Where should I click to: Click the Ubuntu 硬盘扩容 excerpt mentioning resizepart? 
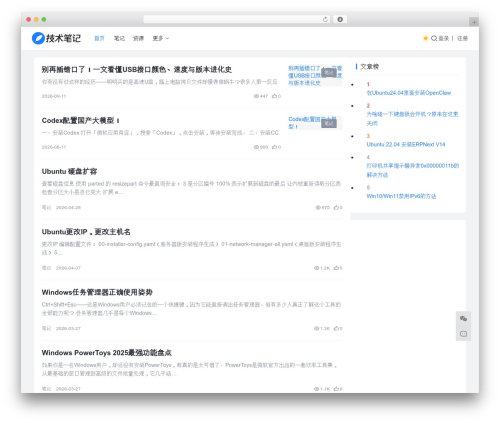191,188
